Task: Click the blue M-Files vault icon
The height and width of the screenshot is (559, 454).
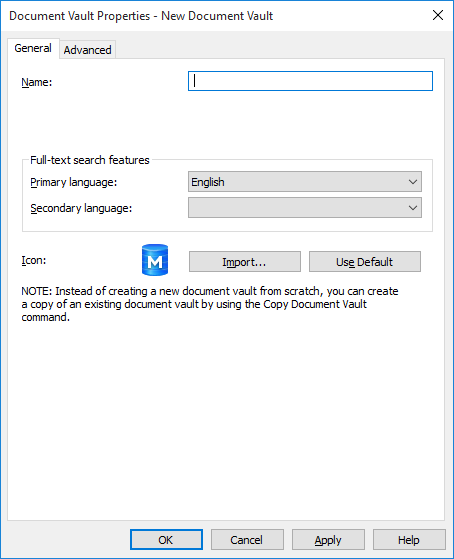Action: (x=155, y=260)
